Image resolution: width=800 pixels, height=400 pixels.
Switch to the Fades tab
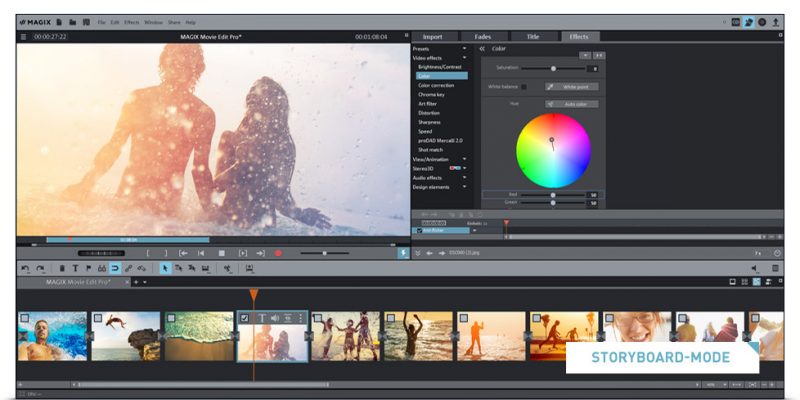pyautogui.click(x=483, y=37)
